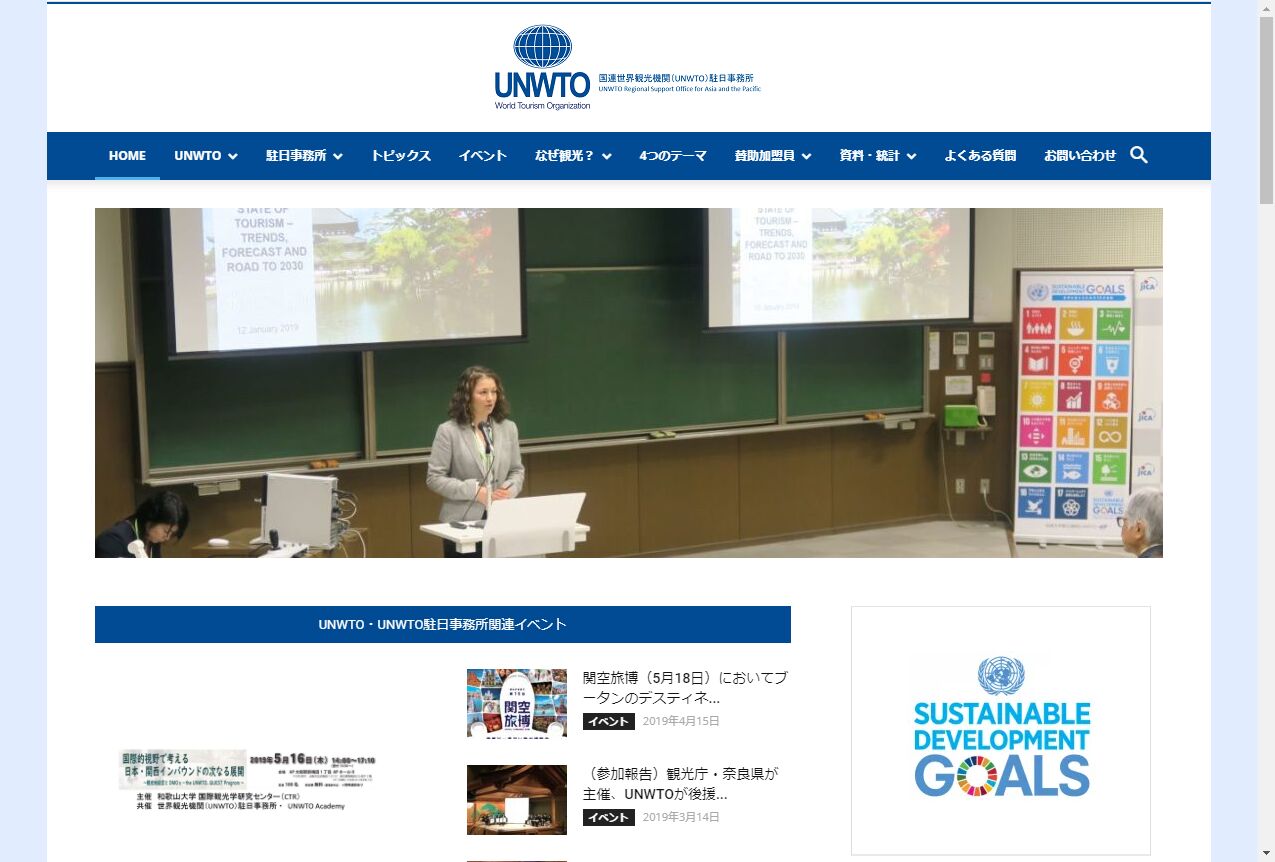Open the 4つのテーマ menu item
The height and width of the screenshot is (862, 1275).
[x=673, y=156]
